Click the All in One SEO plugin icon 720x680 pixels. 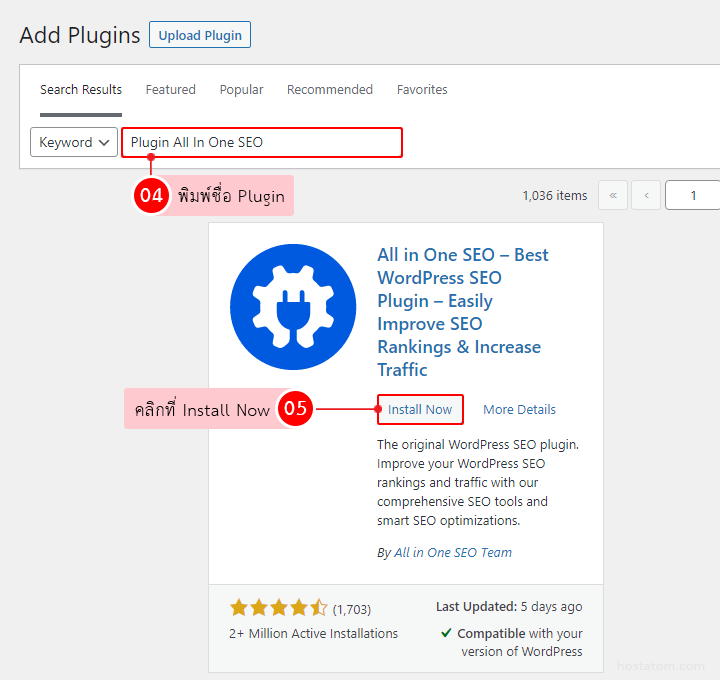pos(293,306)
